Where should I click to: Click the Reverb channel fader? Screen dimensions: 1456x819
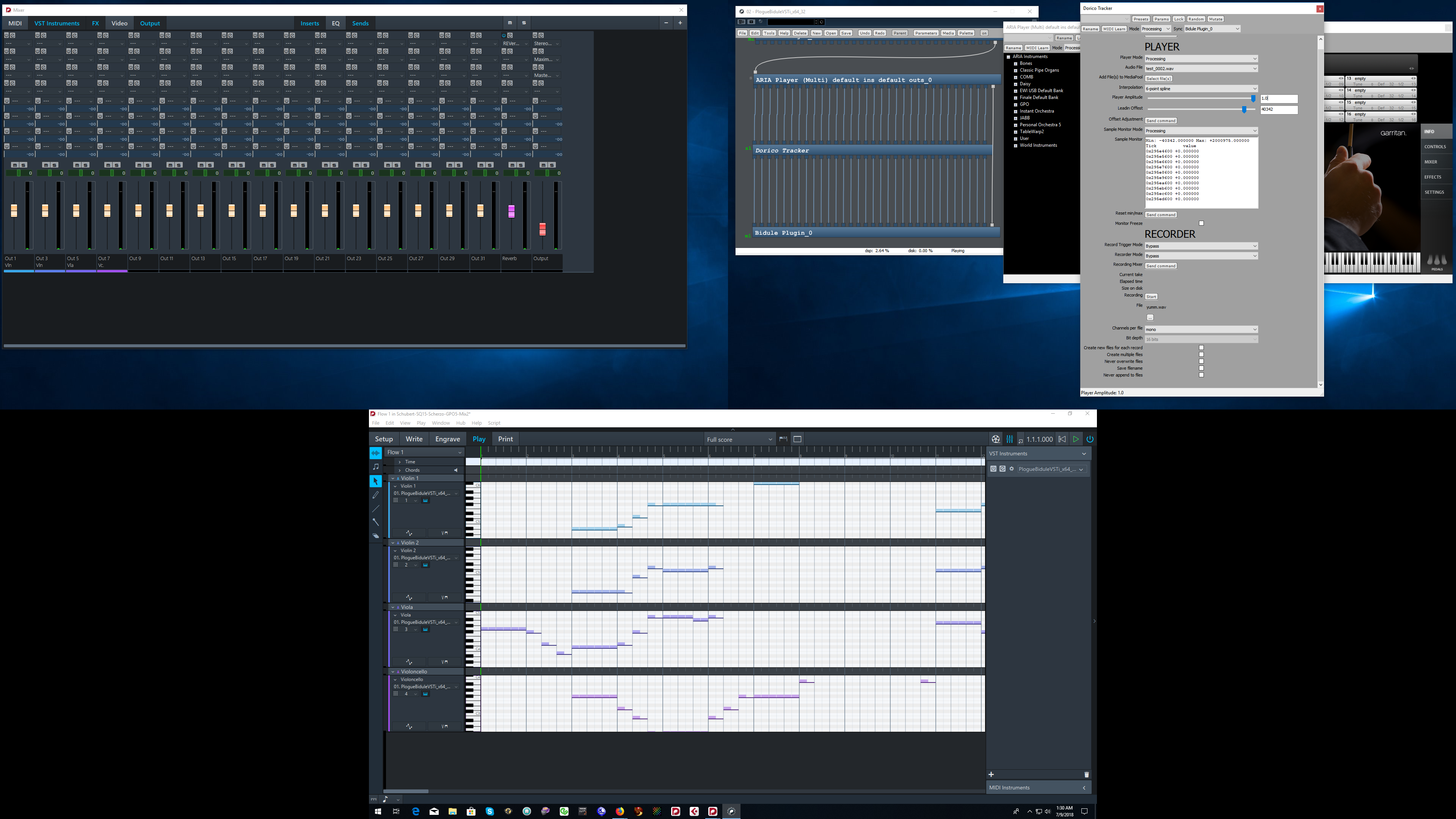click(x=511, y=212)
